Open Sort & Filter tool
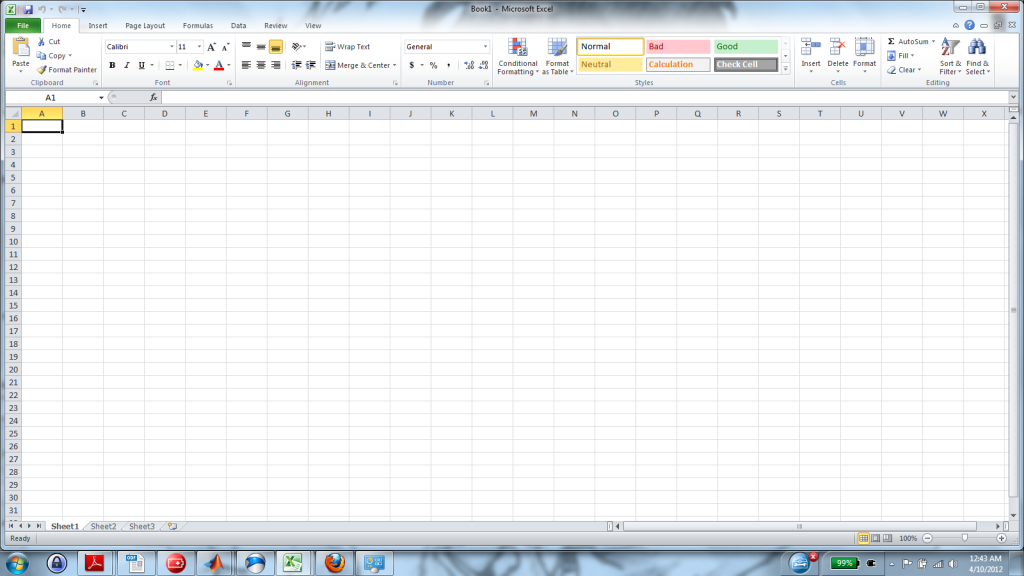The width and height of the screenshot is (1024, 576). pyautogui.click(x=950, y=56)
